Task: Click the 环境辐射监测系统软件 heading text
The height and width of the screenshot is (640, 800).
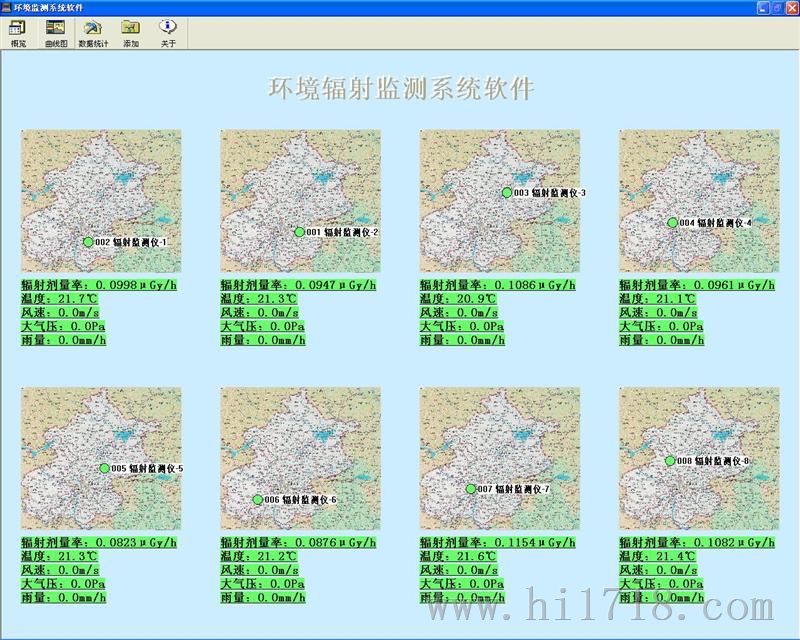Action: pos(401,88)
